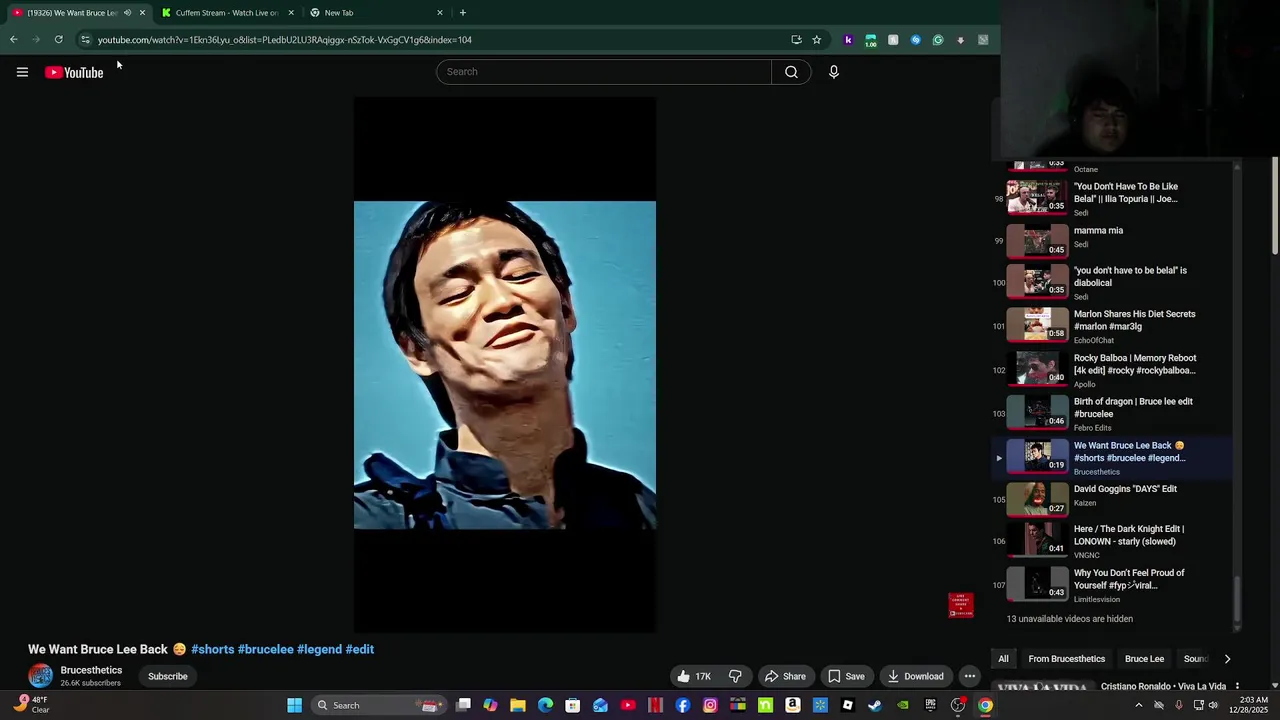The width and height of the screenshot is (1280, 720).
Task: Open 'Why You Don't Feel Proud' video
Action: click(1110, 585)
